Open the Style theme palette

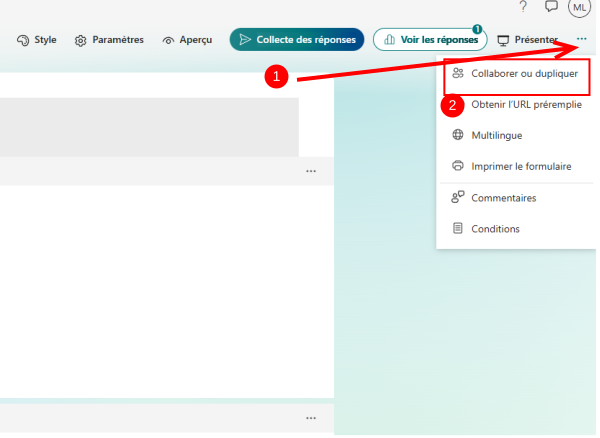pyautogui.click(x=37, y=40)
